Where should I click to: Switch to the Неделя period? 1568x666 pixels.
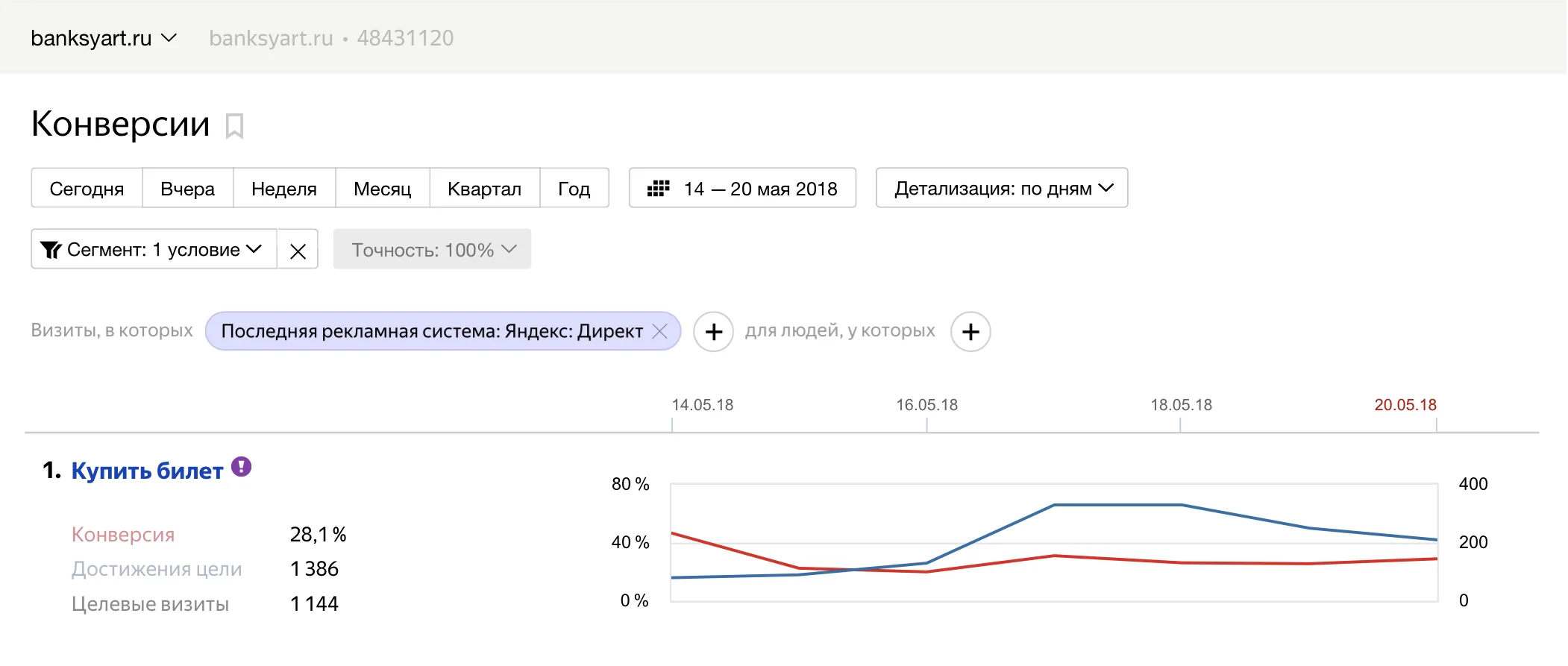(x=284, y=188)
